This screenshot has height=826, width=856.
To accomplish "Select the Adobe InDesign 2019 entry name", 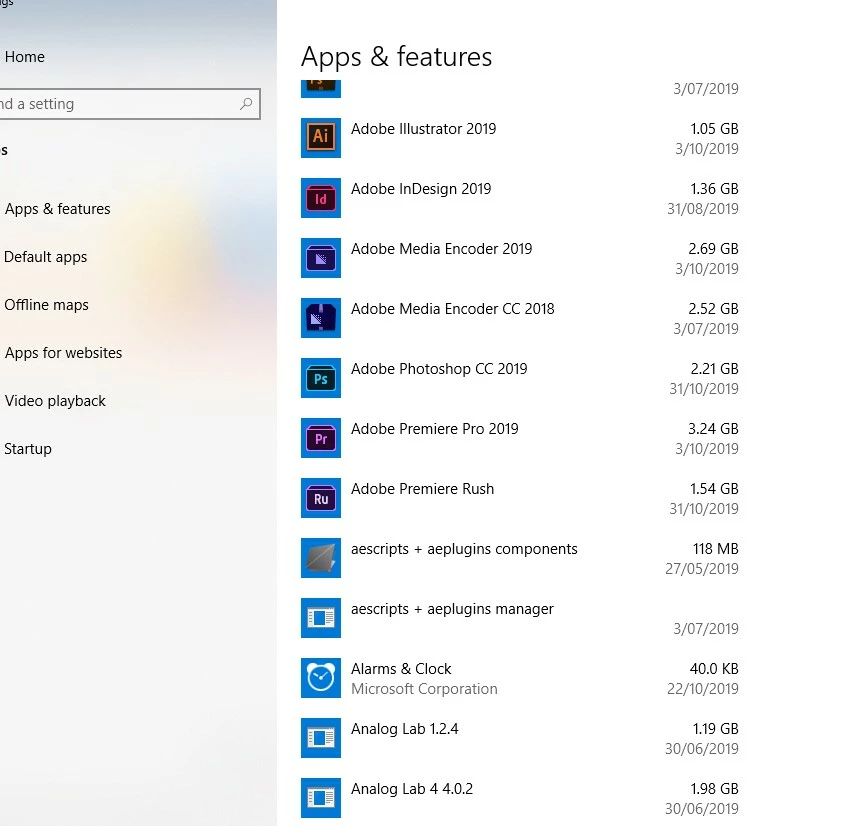I will (421, 189).
